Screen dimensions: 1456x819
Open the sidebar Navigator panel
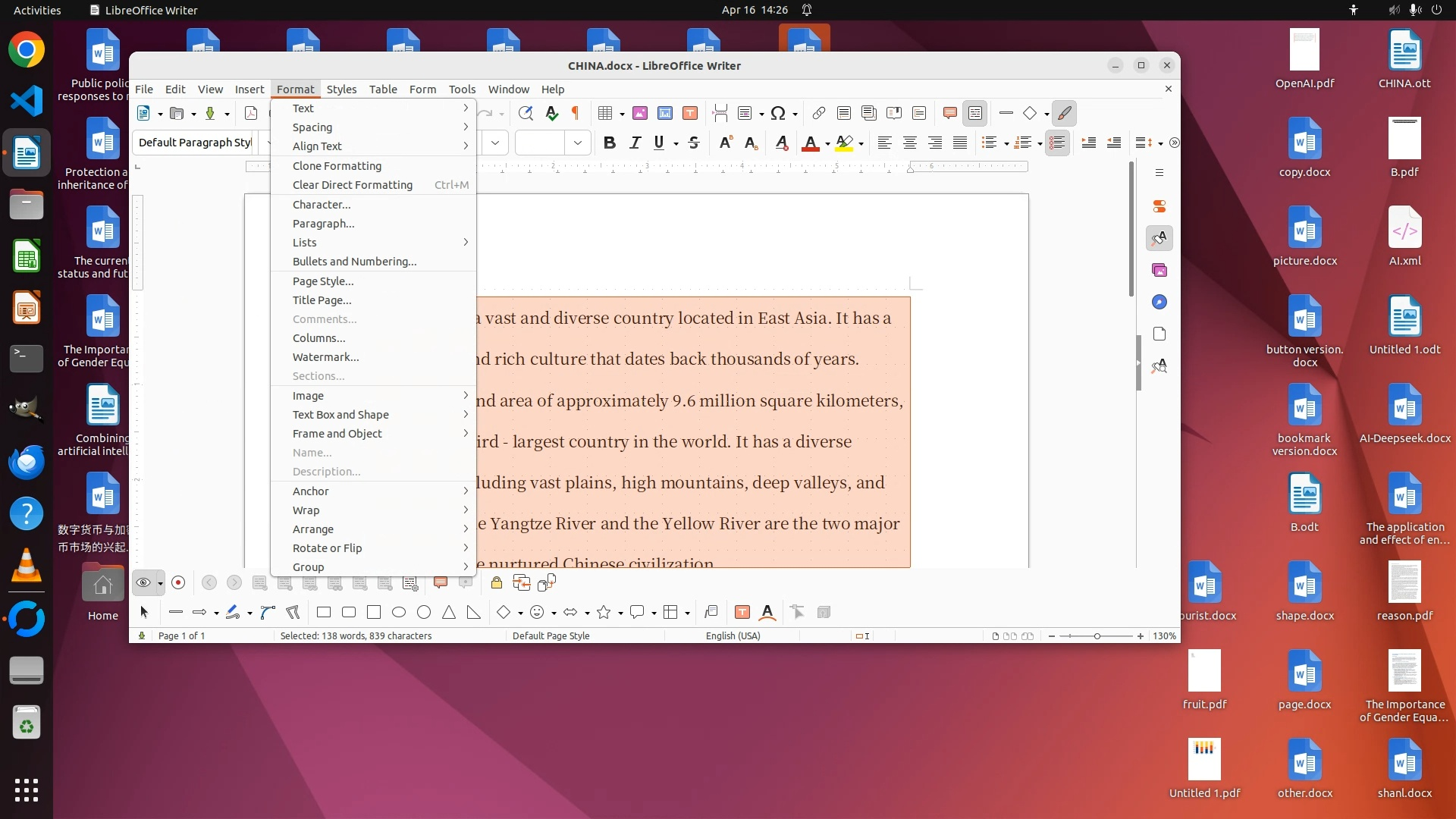1159,303
